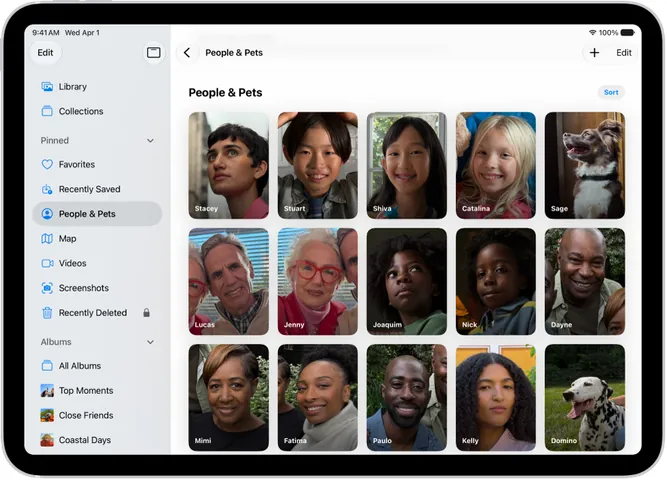667x480 pixels.
Task: Open Paulo's photo card
Action: 407,398
